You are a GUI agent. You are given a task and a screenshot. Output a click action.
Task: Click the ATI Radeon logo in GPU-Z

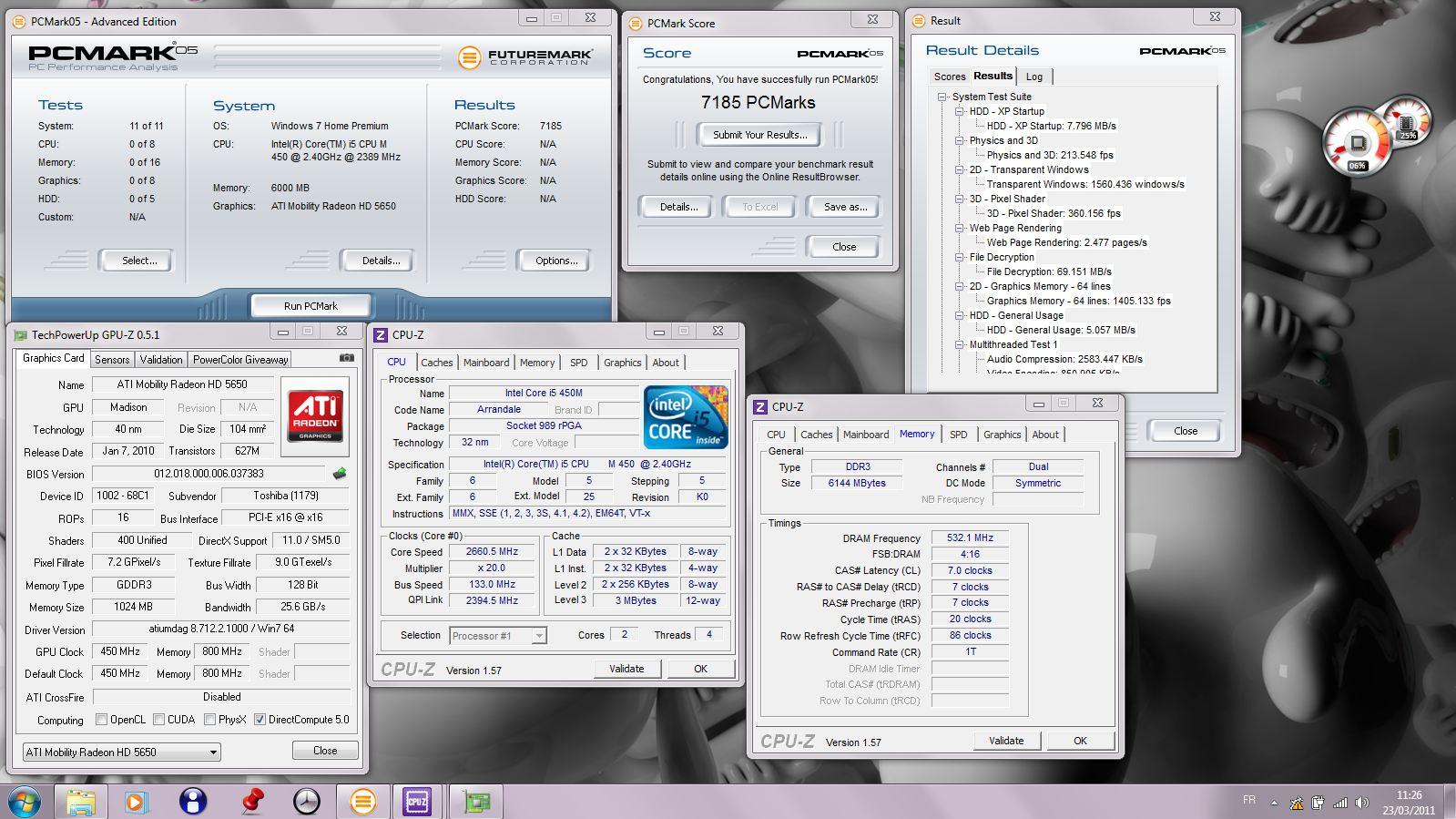(x=315, y=416)
